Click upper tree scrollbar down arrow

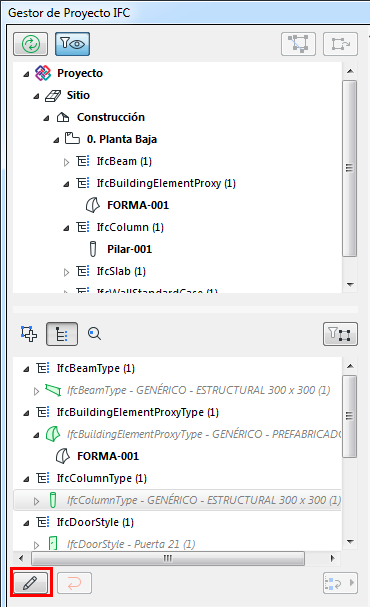[350, 285]
